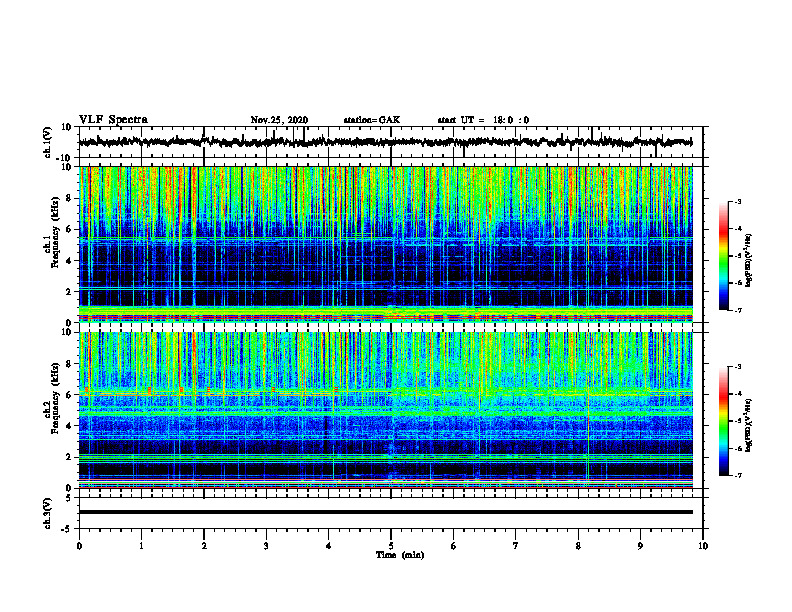Click time axis tick label "3"

click(x=266, y=546)
